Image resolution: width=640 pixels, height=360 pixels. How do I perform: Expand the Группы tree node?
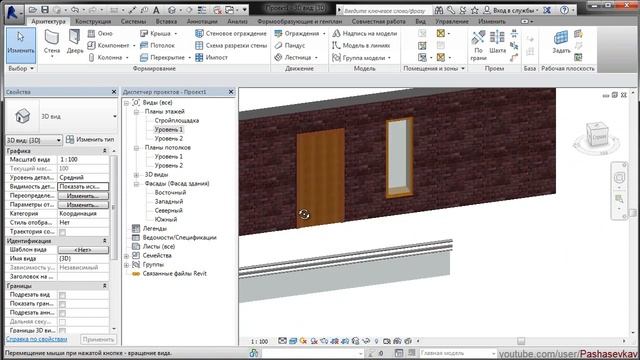[127, 264]
